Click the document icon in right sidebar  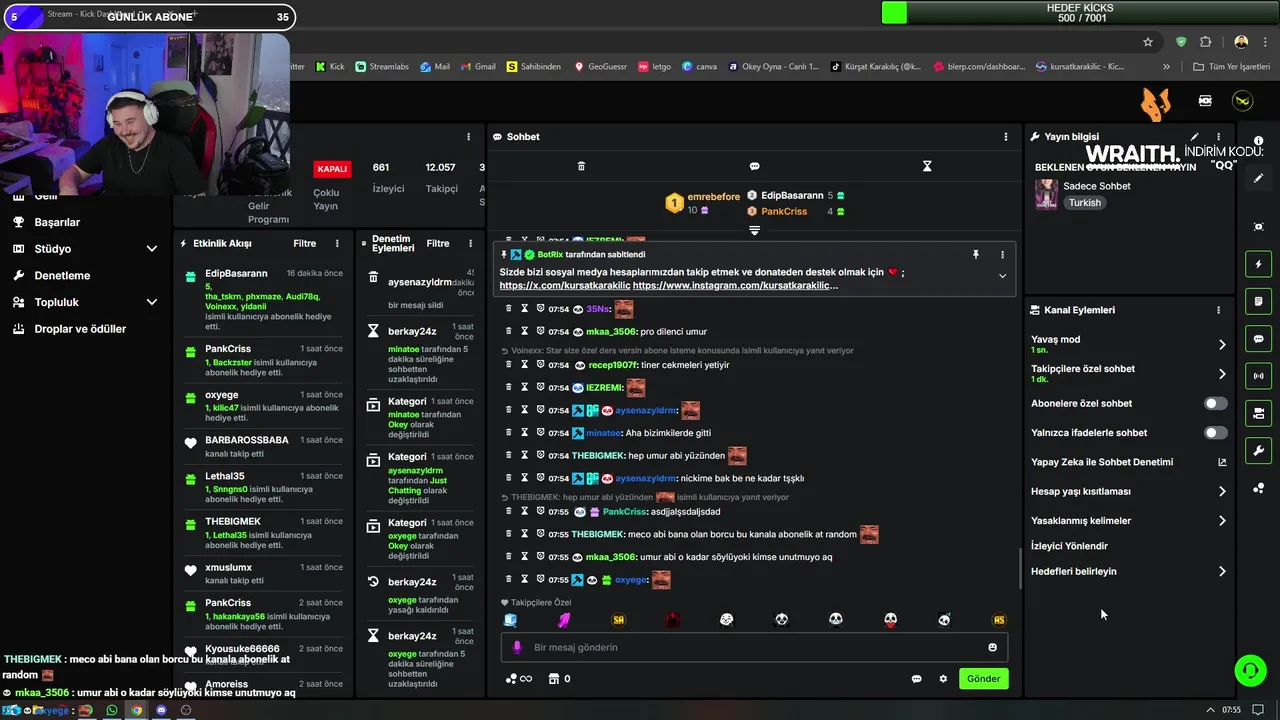point(1258,301)
